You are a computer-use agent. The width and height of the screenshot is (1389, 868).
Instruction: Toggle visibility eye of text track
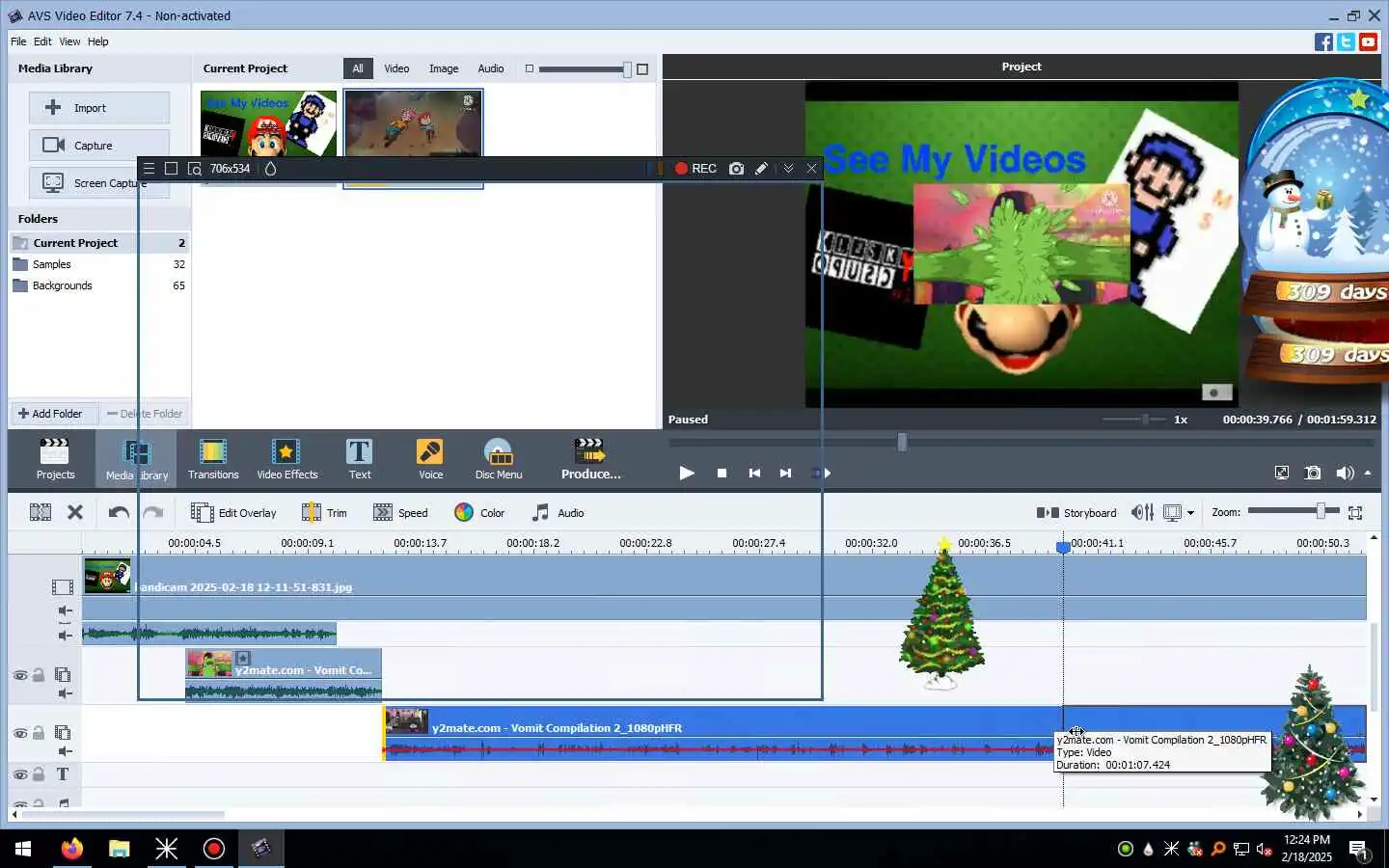(x=19, y=774)
